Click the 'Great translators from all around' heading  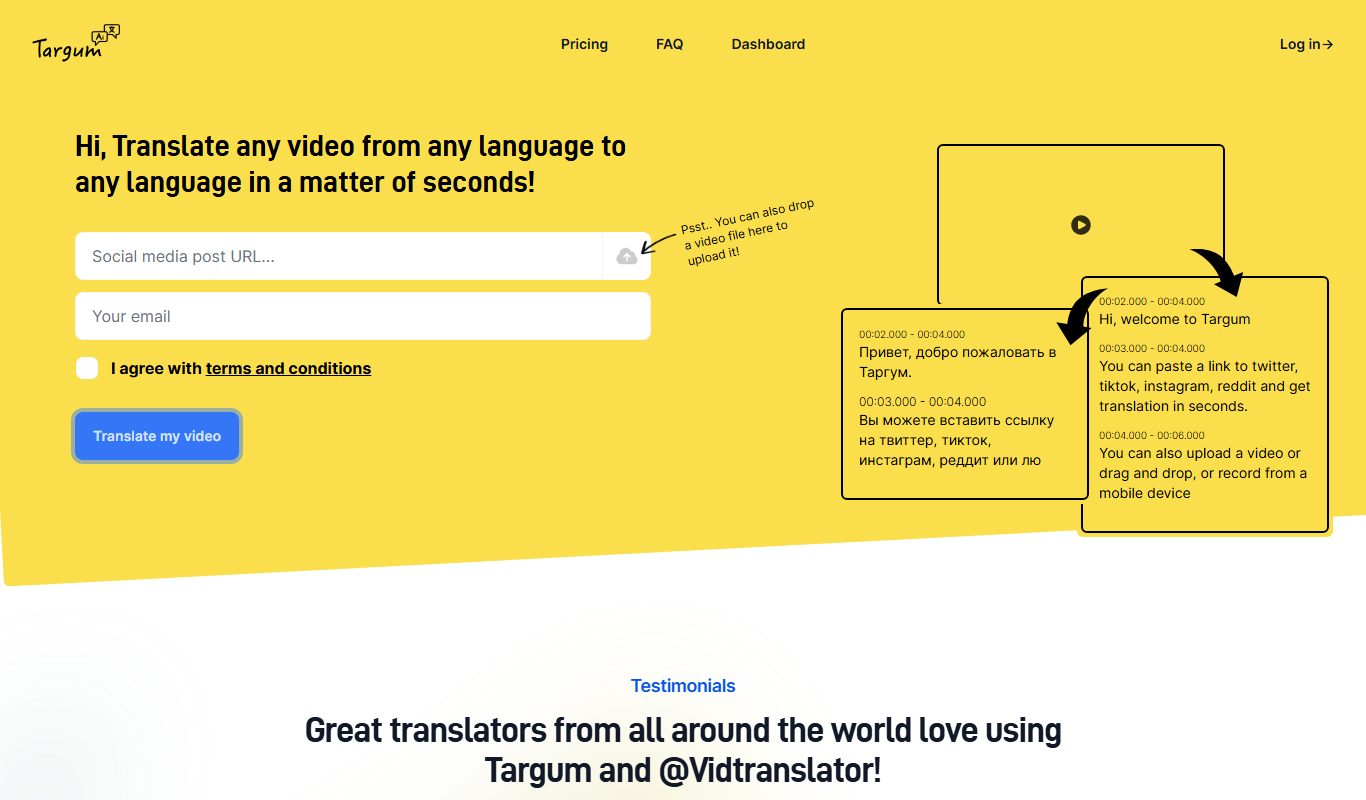(x=683, y=750)
